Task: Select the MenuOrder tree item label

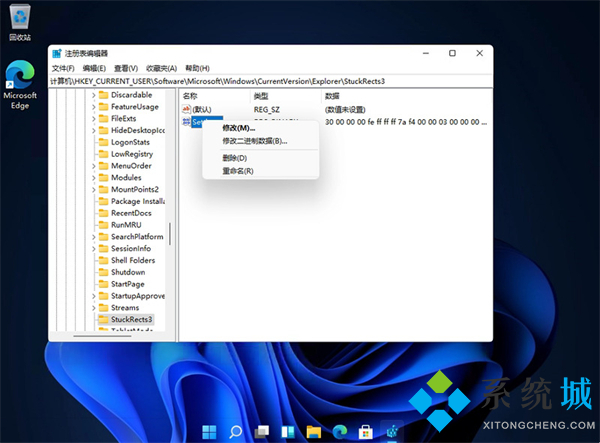Action: coord(131,166)
